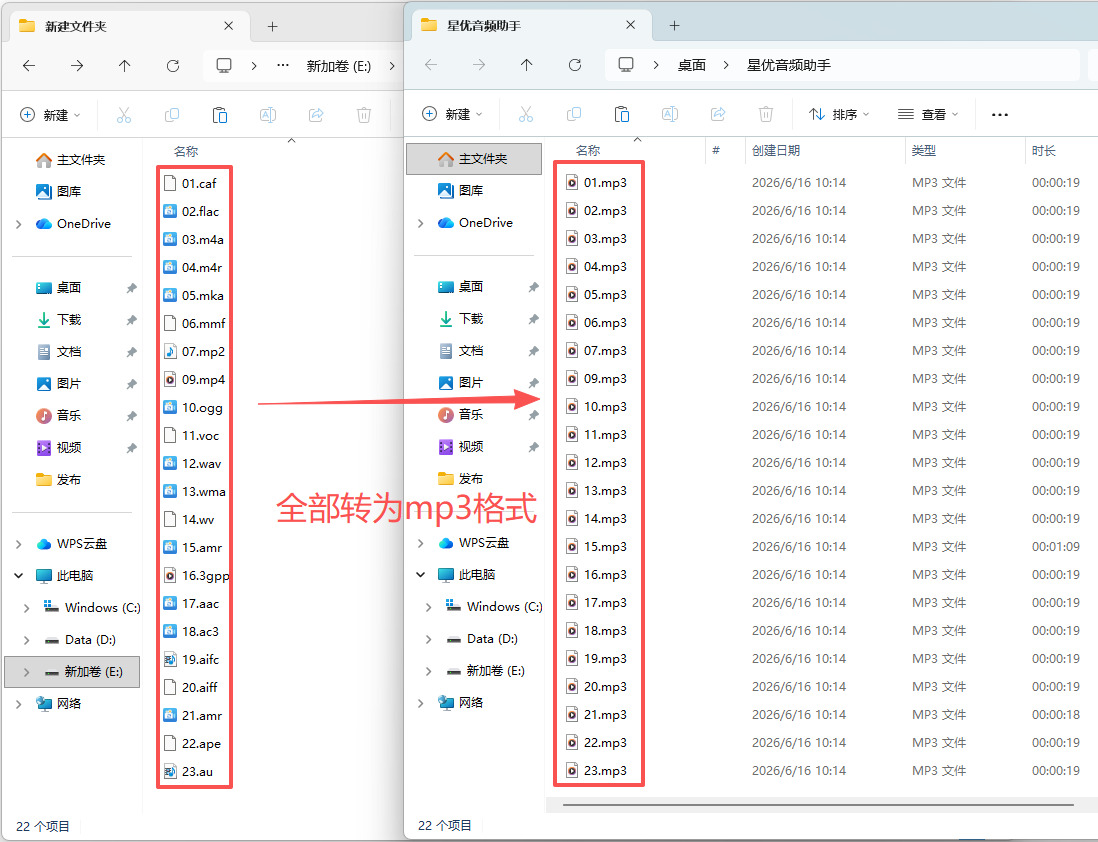Click Rename icon in 新建文件夹 toolbar
The image size is (1098, 842).
[268, 115]
